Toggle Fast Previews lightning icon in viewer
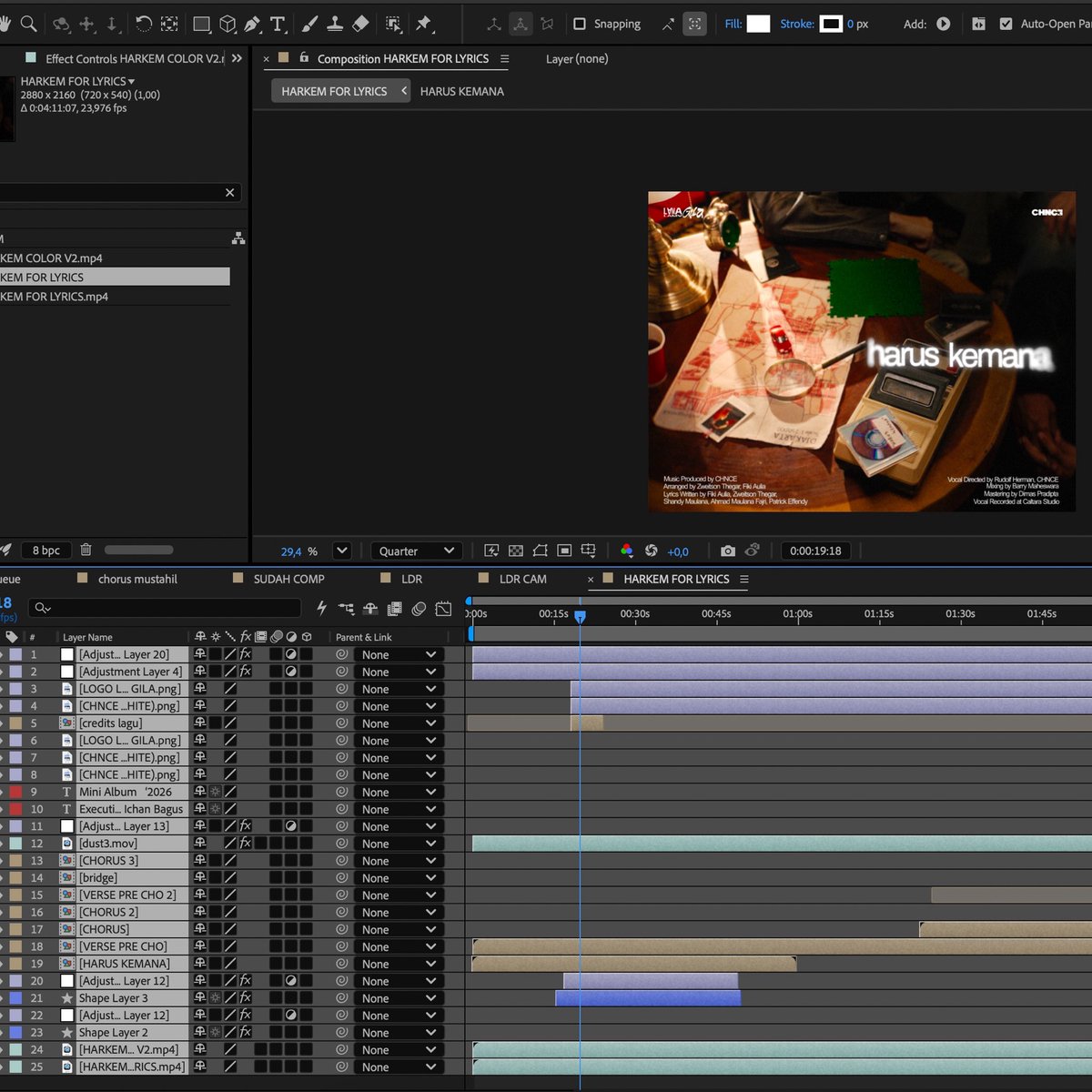 pyautogui.click(x=491, y=551)
